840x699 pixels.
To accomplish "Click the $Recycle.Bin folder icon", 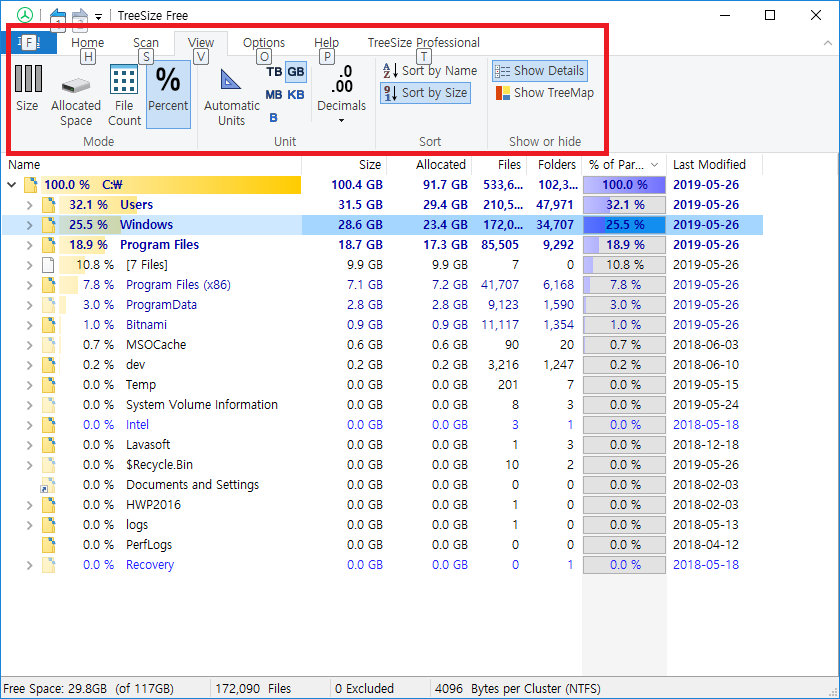I will (x=49, y=464).
